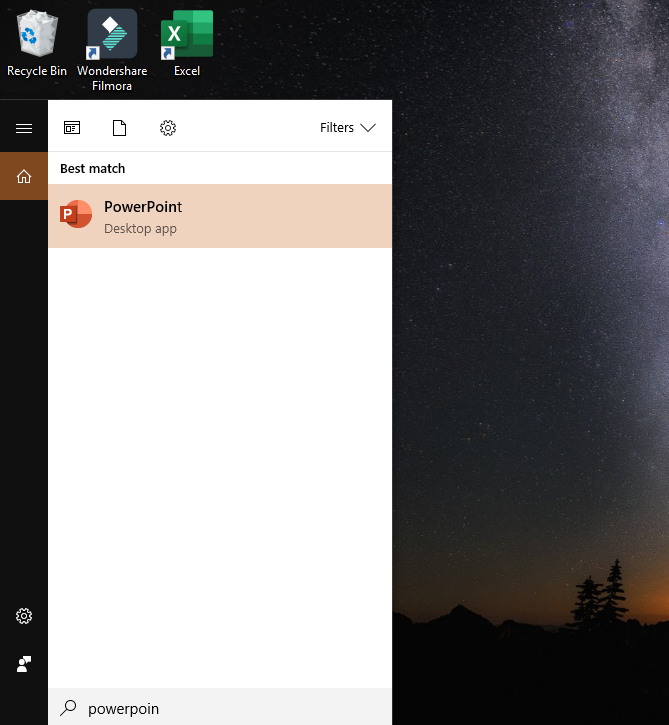Click the 'Best match' section header
Viewport: 669px width, 725px height.
click(x=93, y=169)
